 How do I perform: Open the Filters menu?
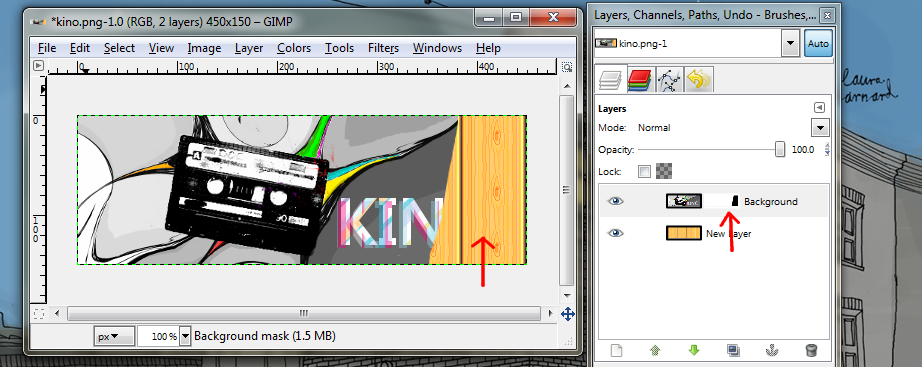click(x=383, y=48)
